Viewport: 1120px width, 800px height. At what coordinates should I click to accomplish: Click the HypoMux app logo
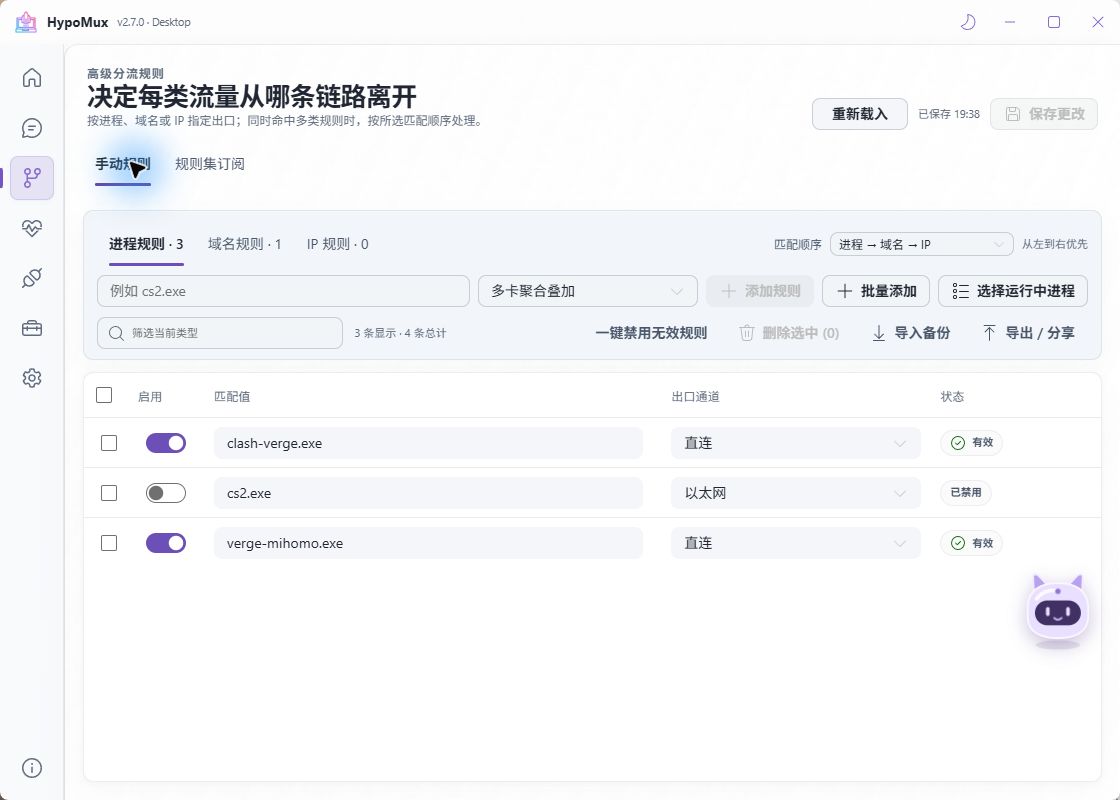[26, 22]
